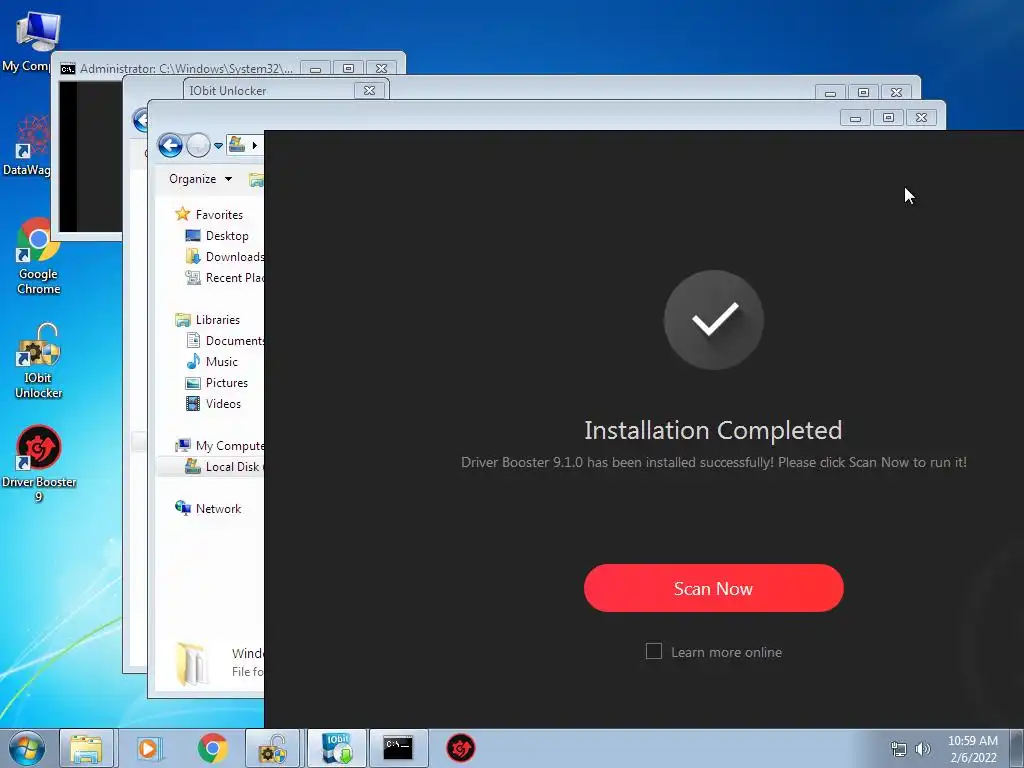The height and width of the screenshot is (768, 1024).
Task: Close the IObit Unlocker window
Action: pyautogui.click(x=369, y=90)
